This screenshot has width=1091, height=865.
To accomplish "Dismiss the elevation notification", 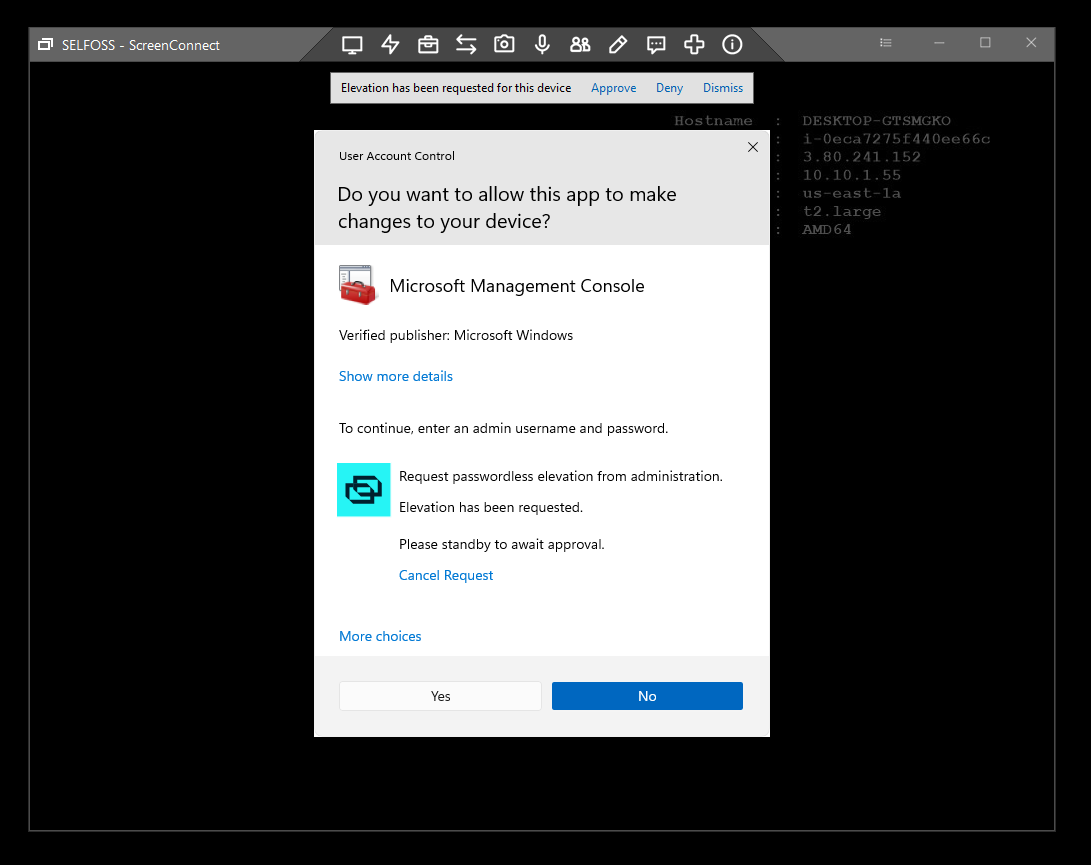I will click(723, 88).
